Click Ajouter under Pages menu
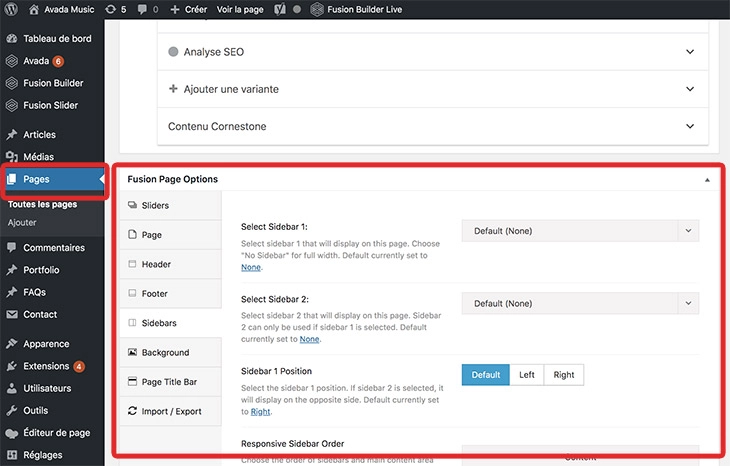 (22, 223)
